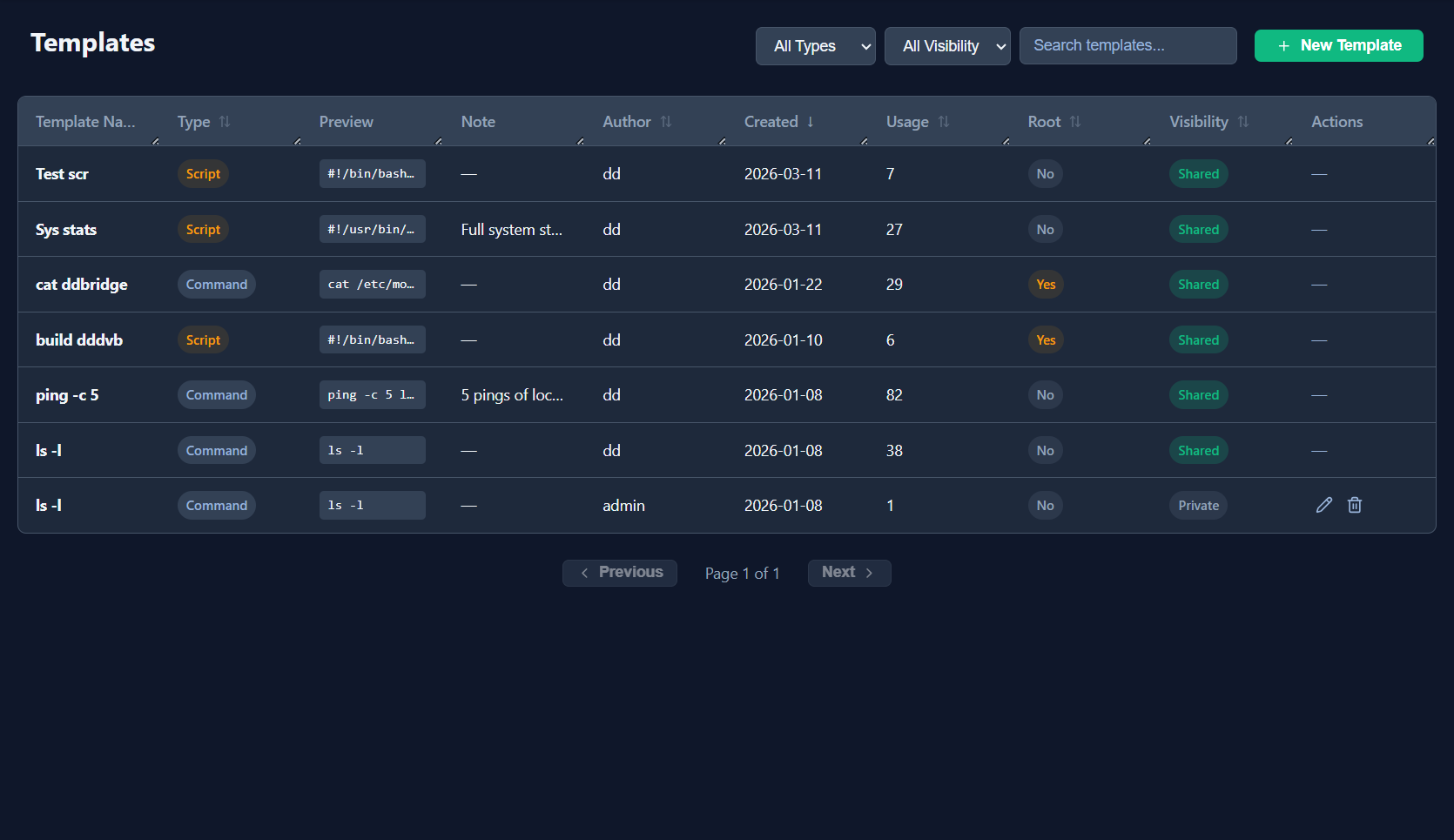1454x840 pixels.
Task: Toggle Created column sort arrow
Action: [x=811, y=122]
